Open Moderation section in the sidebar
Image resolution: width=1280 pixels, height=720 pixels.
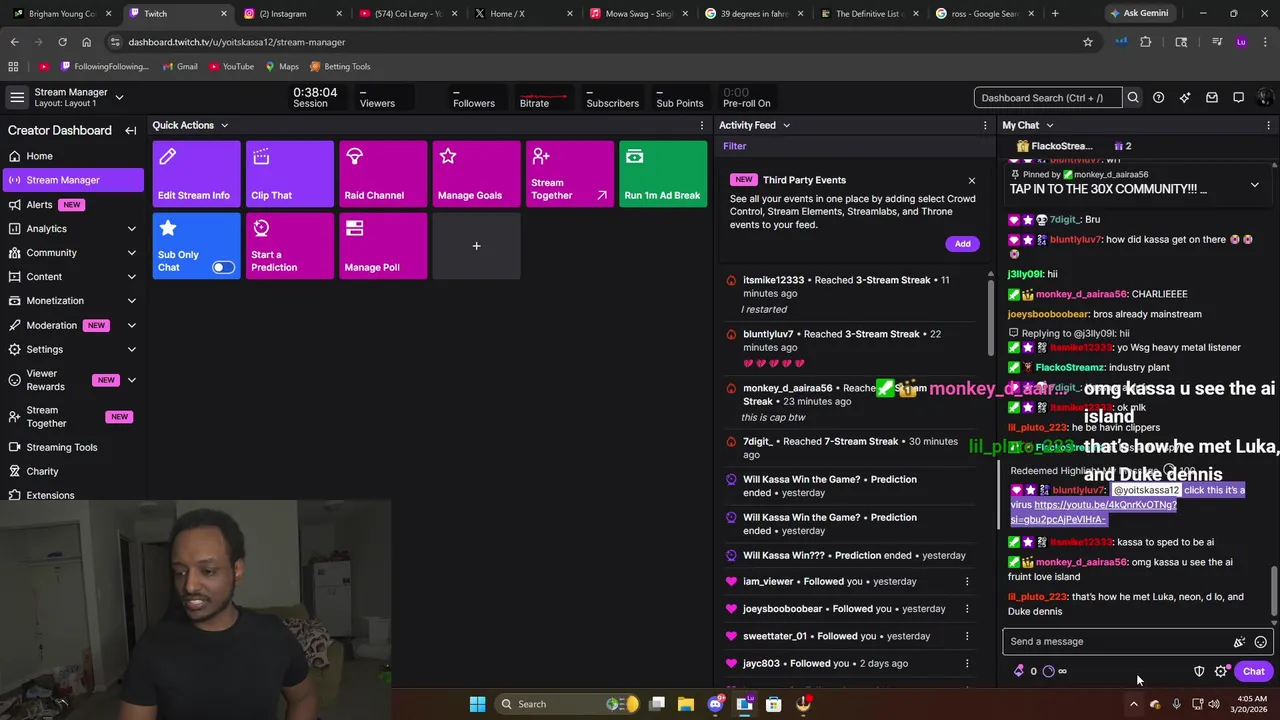pyautogui.click(x=72, y=325)
